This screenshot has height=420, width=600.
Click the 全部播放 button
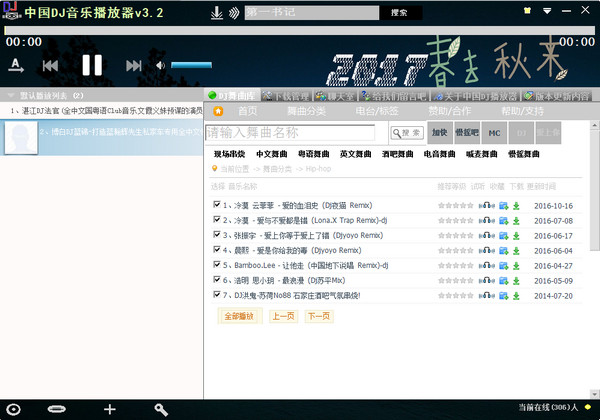pyautogui.click(x=239, y=316)
